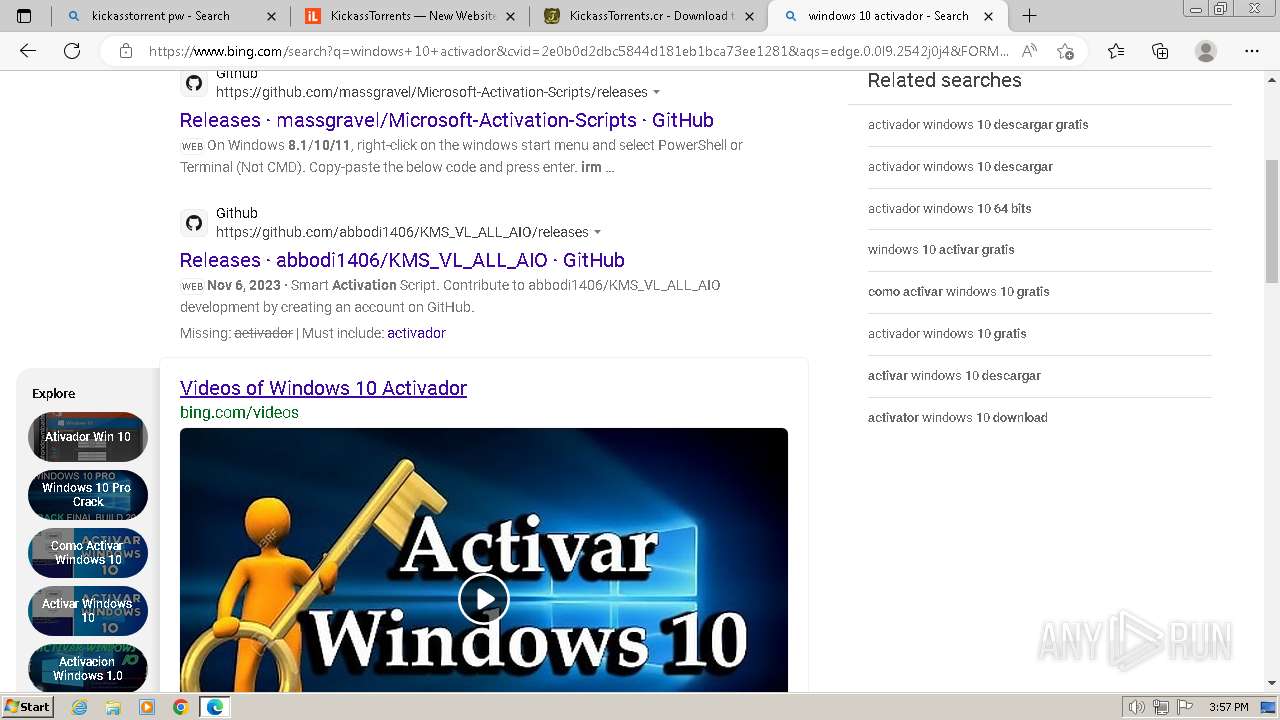Open Google Chrome from the taskbar
Image resolution: width=1280 pixels, height=720 pixels.
(x=180, y=707)
